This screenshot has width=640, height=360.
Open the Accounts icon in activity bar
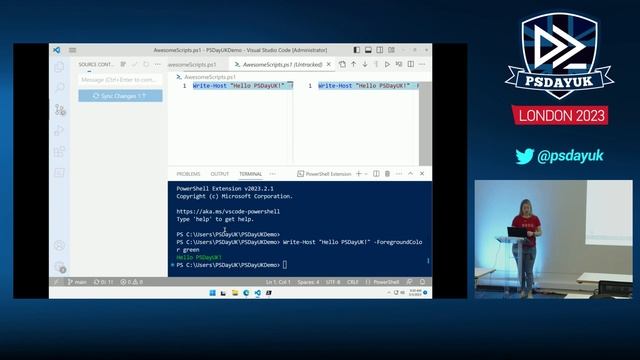60,245
